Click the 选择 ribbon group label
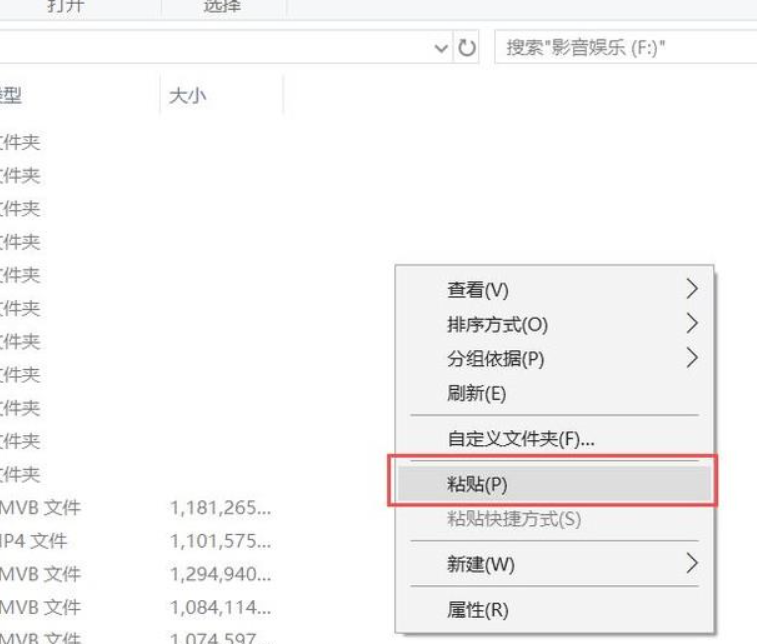 [222, 7]
